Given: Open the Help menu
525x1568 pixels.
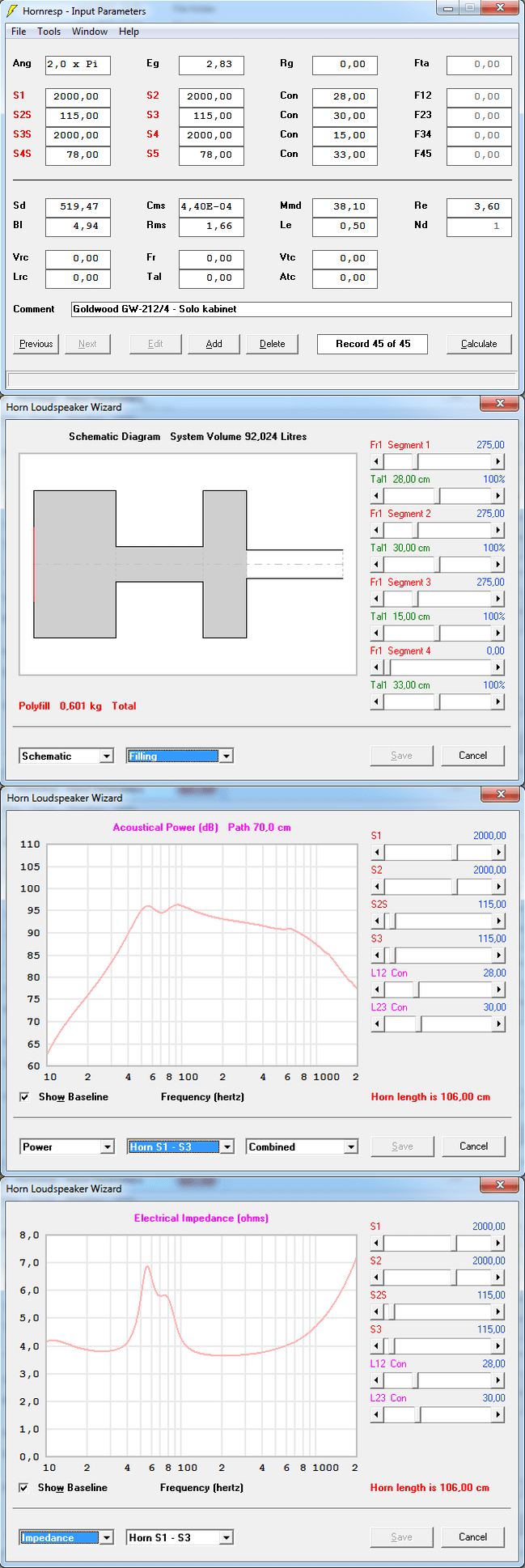Looking at the screenshot, I should coord(129,32).
